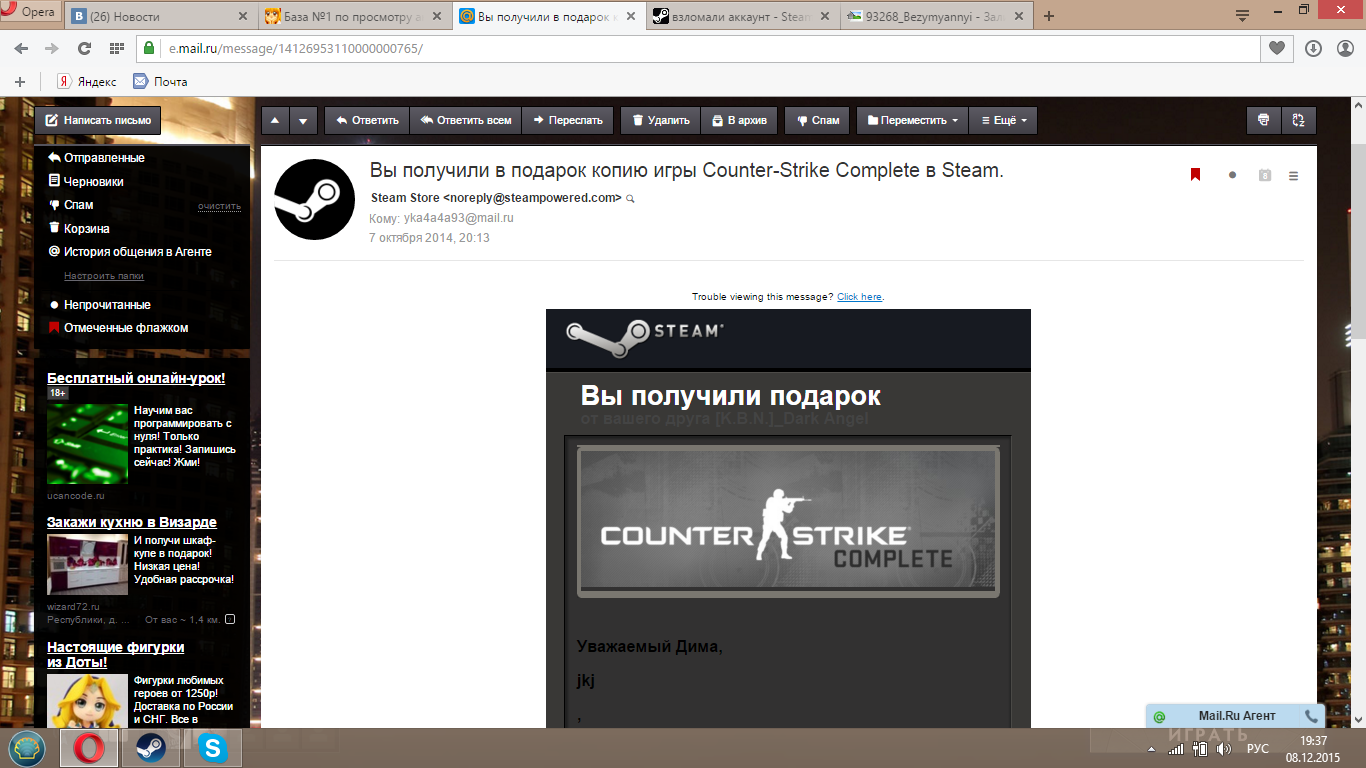Open the Opera menu button
Screen dimensions: 1366x768
point(32,12)
